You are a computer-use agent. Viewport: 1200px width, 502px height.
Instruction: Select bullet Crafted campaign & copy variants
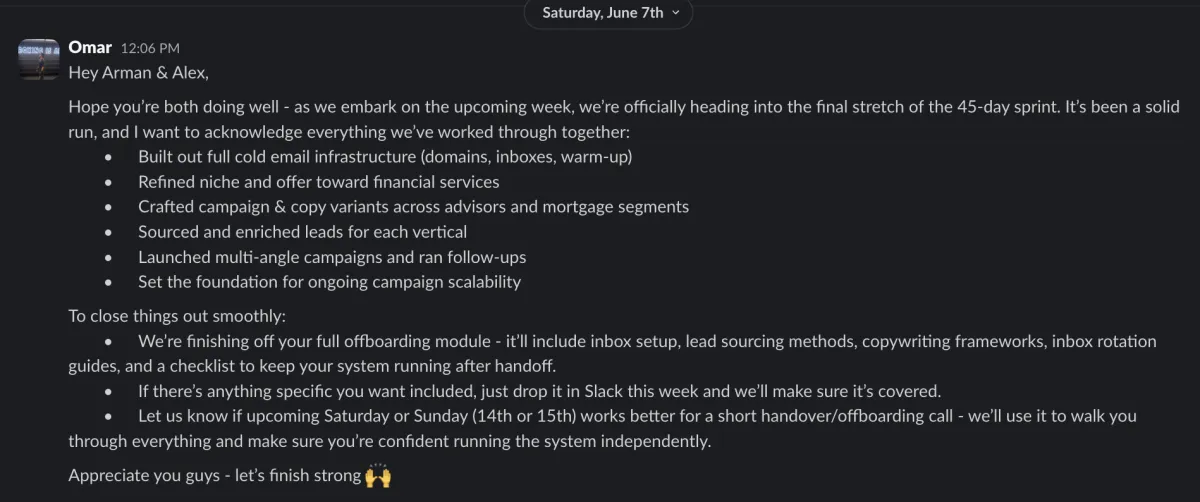pyautogui.click(x=413, y=207)
